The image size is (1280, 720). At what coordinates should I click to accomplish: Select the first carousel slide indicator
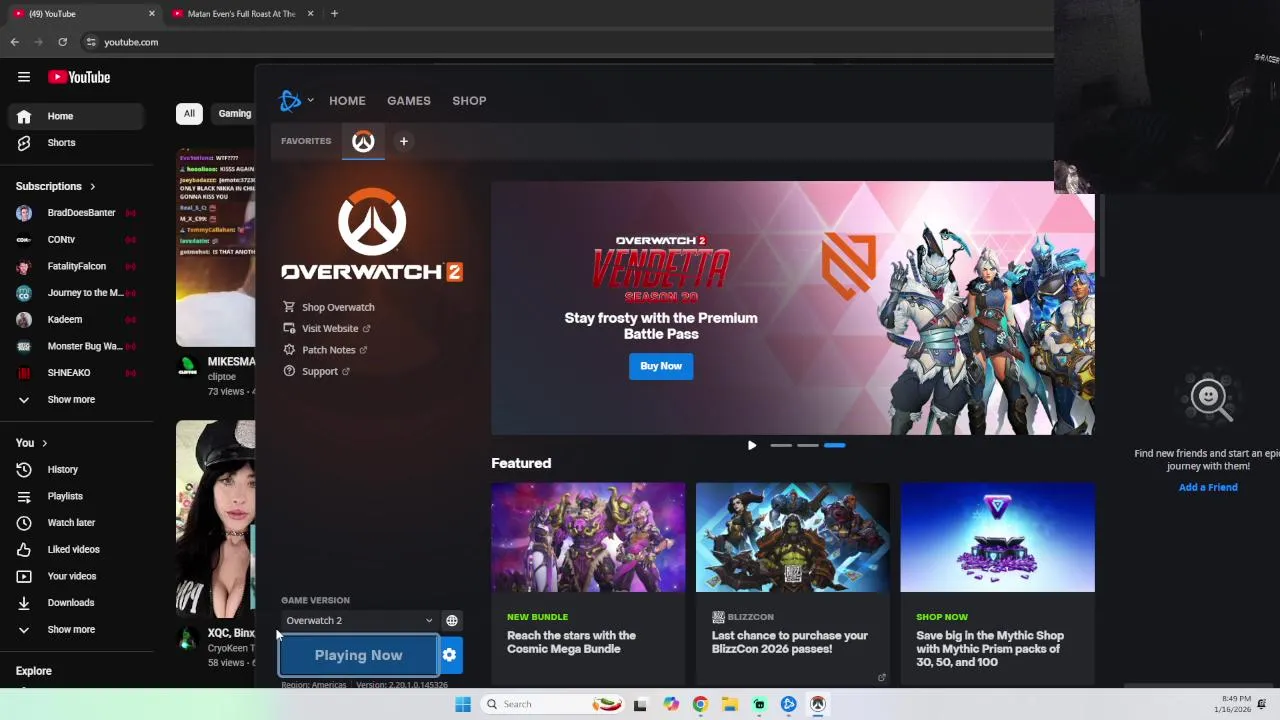tap(781, 445)
